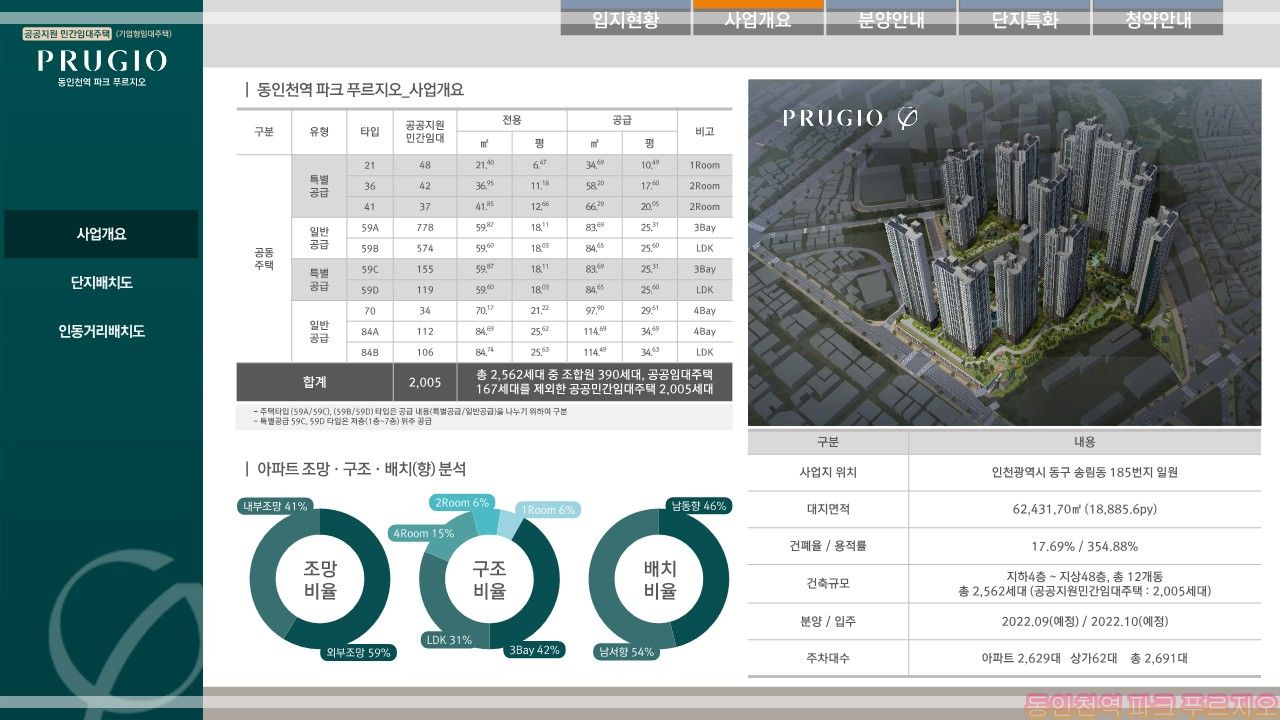The width and height of the screenshot is (1280, 720).
Task: Click the 2,005 total units cell
Action: (x=425, y=382)
